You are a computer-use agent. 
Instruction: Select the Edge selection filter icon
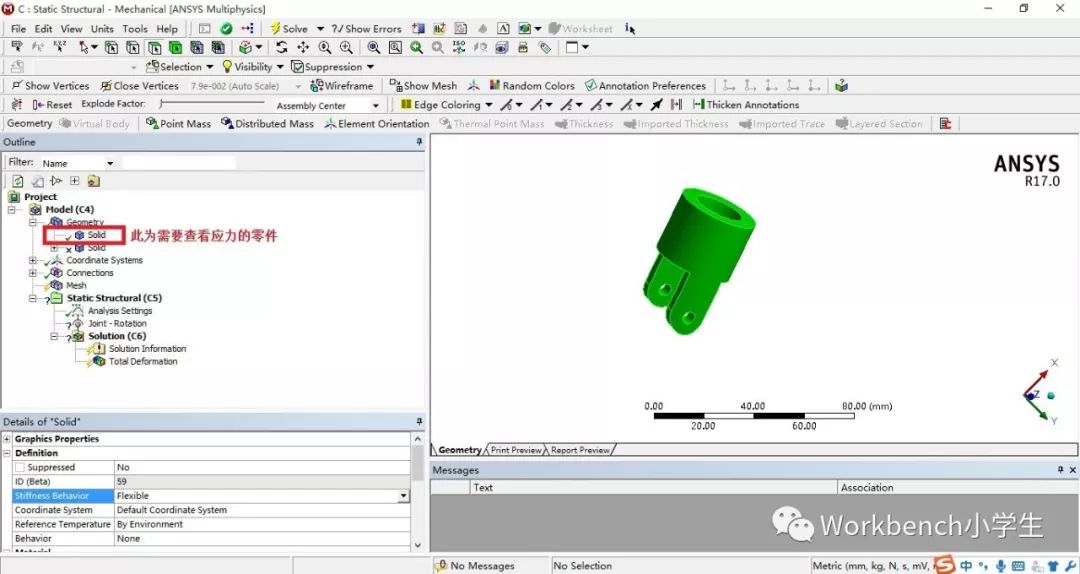133,48
